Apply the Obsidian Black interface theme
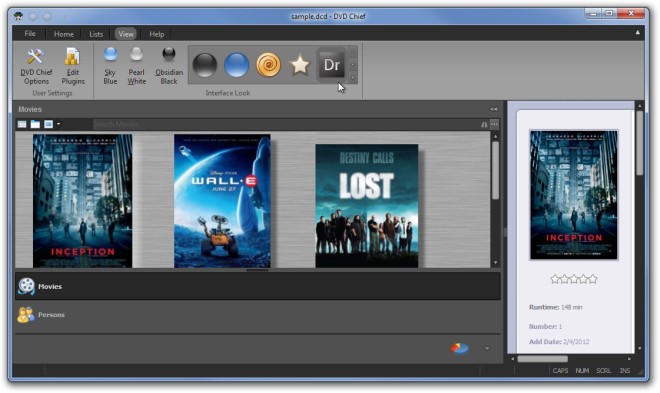The width and height of the screenshot is (660, 393). pyautogui.click(x=169, y=66)
